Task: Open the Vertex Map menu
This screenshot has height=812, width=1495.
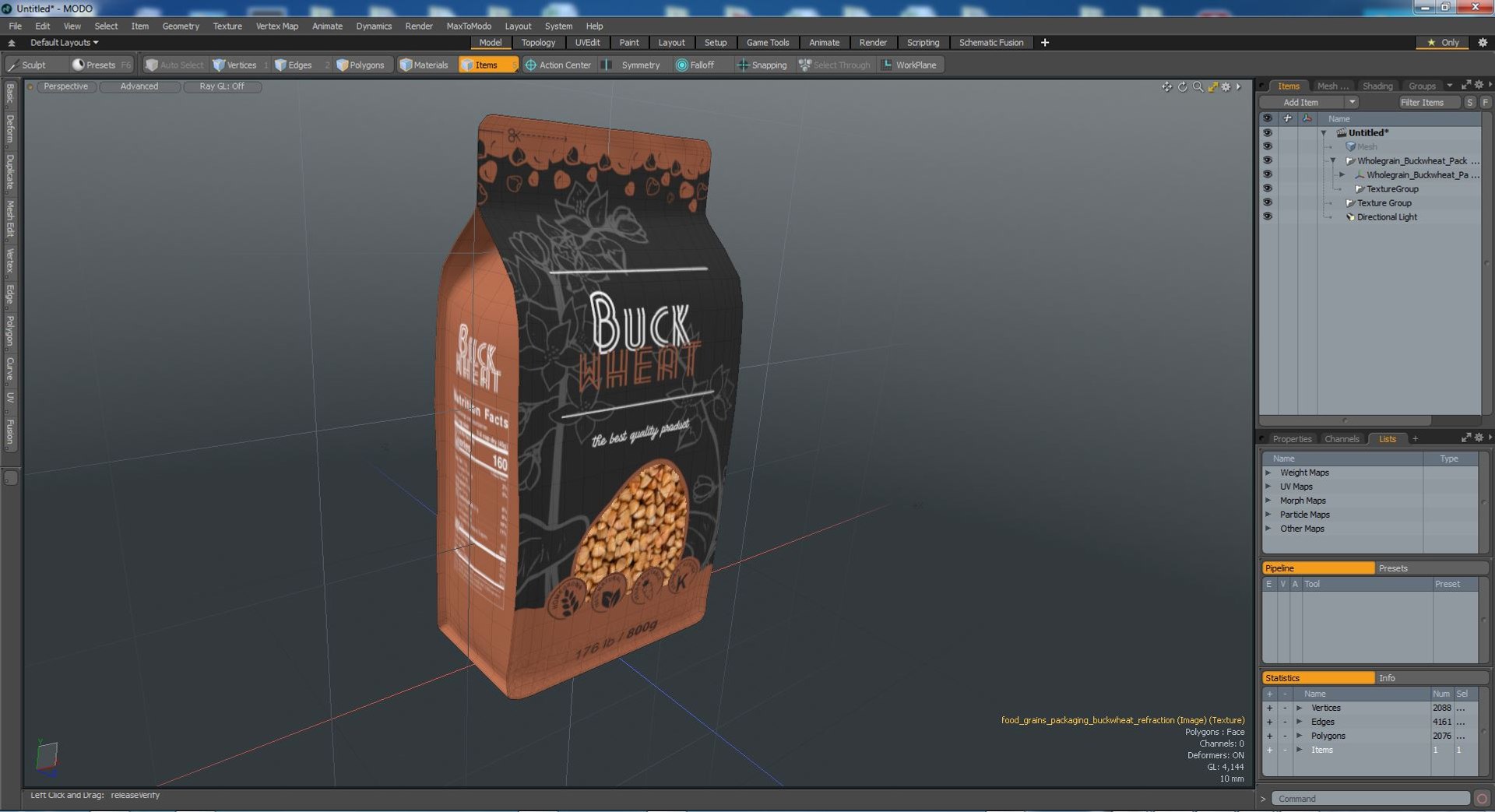Action: pos(277,26)
